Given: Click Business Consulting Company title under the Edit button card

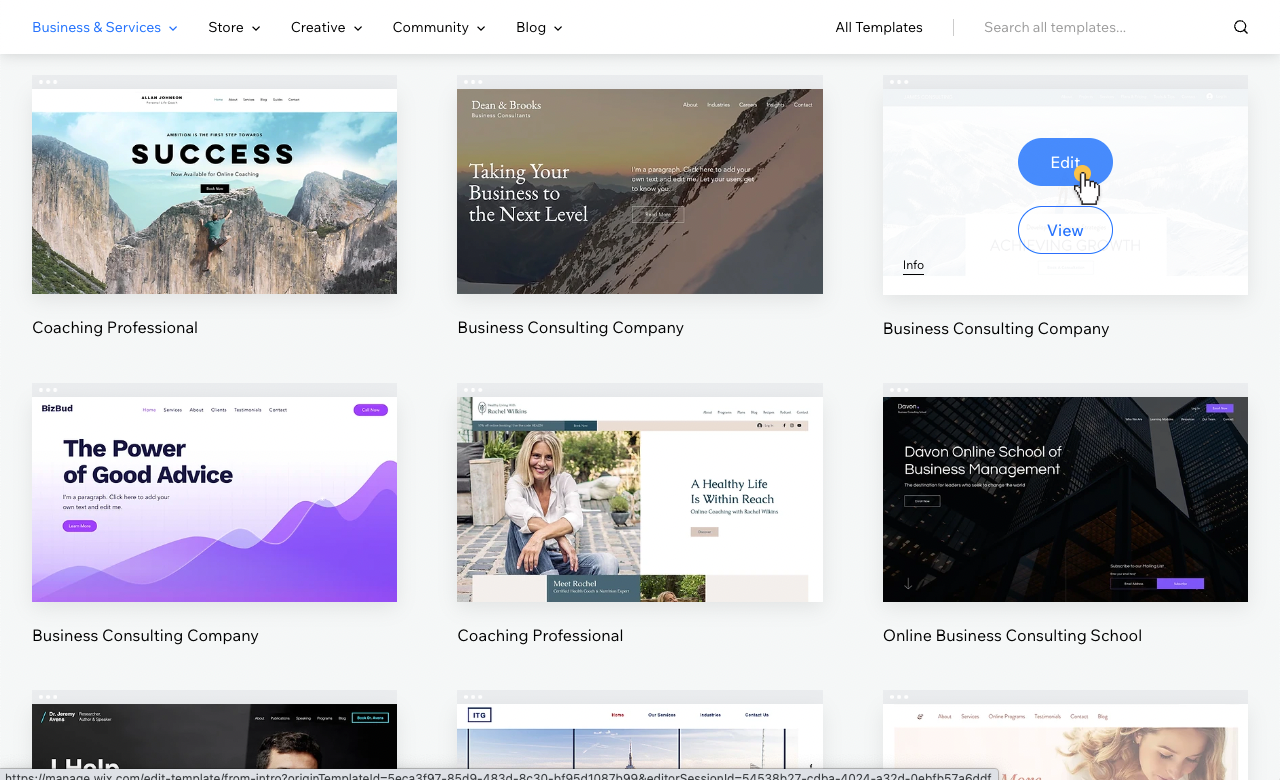Looking at the screenshot, I should coord(996,328).
